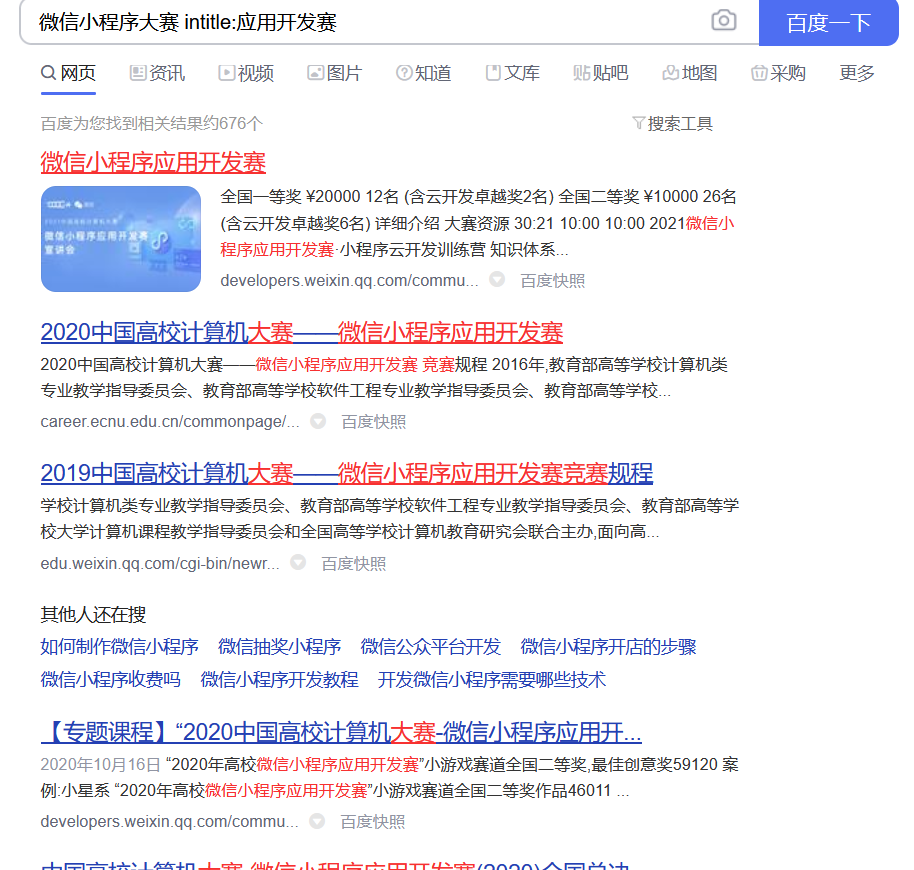Open 百度快照 for edu.weixin.qq.com result
The height and width of the screenshot is (870, 914).
[x=354, y=563]
